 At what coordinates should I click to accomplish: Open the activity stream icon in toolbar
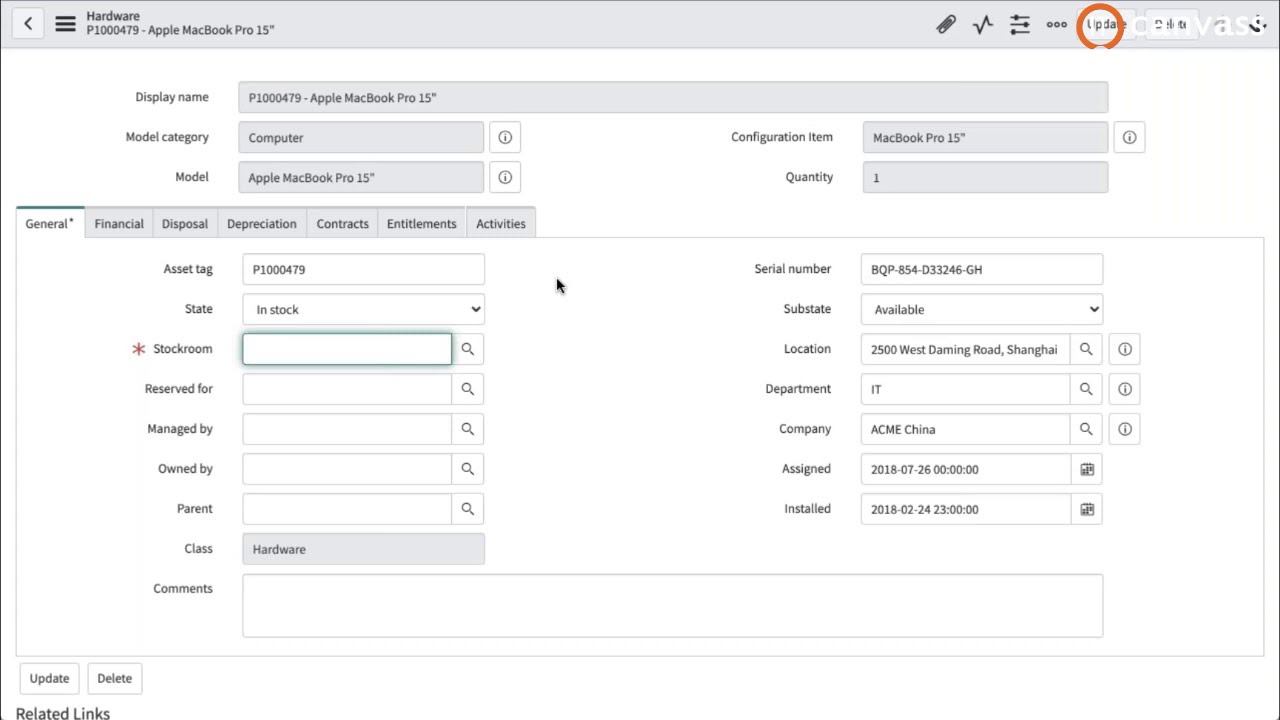(982, 24)
